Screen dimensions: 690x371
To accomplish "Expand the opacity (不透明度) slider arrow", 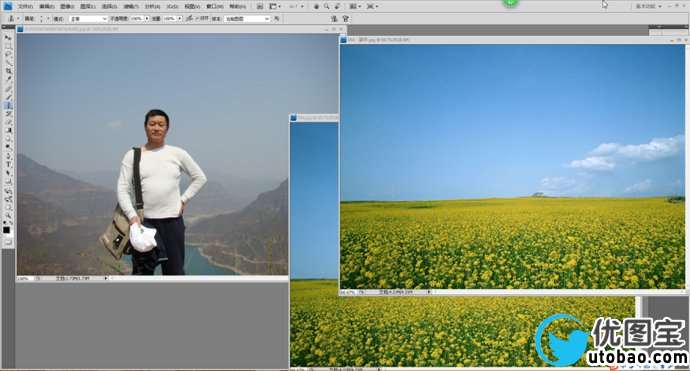I will pyautogui.click(x=147, y=19).
